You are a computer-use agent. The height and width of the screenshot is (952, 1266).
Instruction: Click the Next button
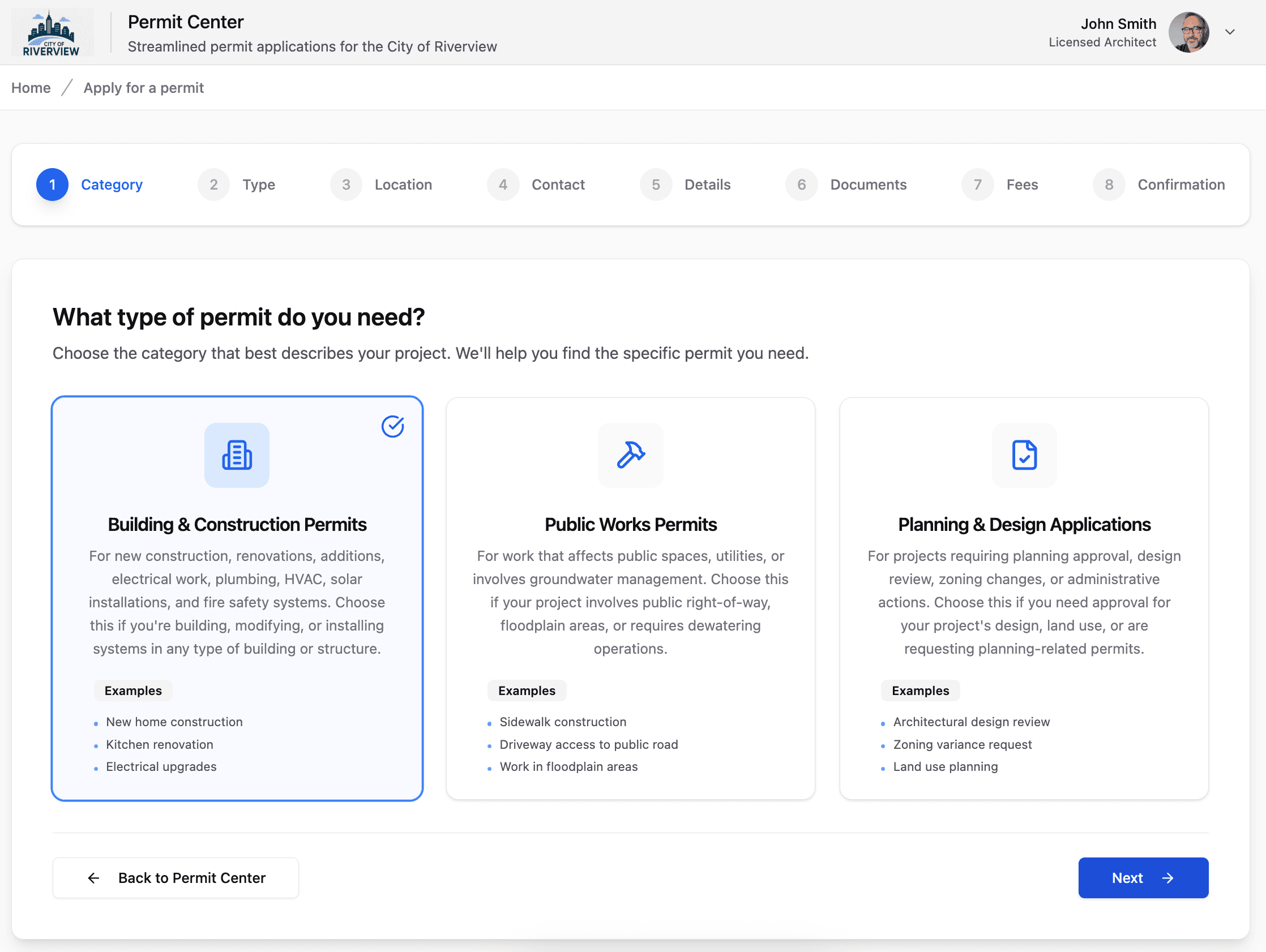[x=1143, y=878]
